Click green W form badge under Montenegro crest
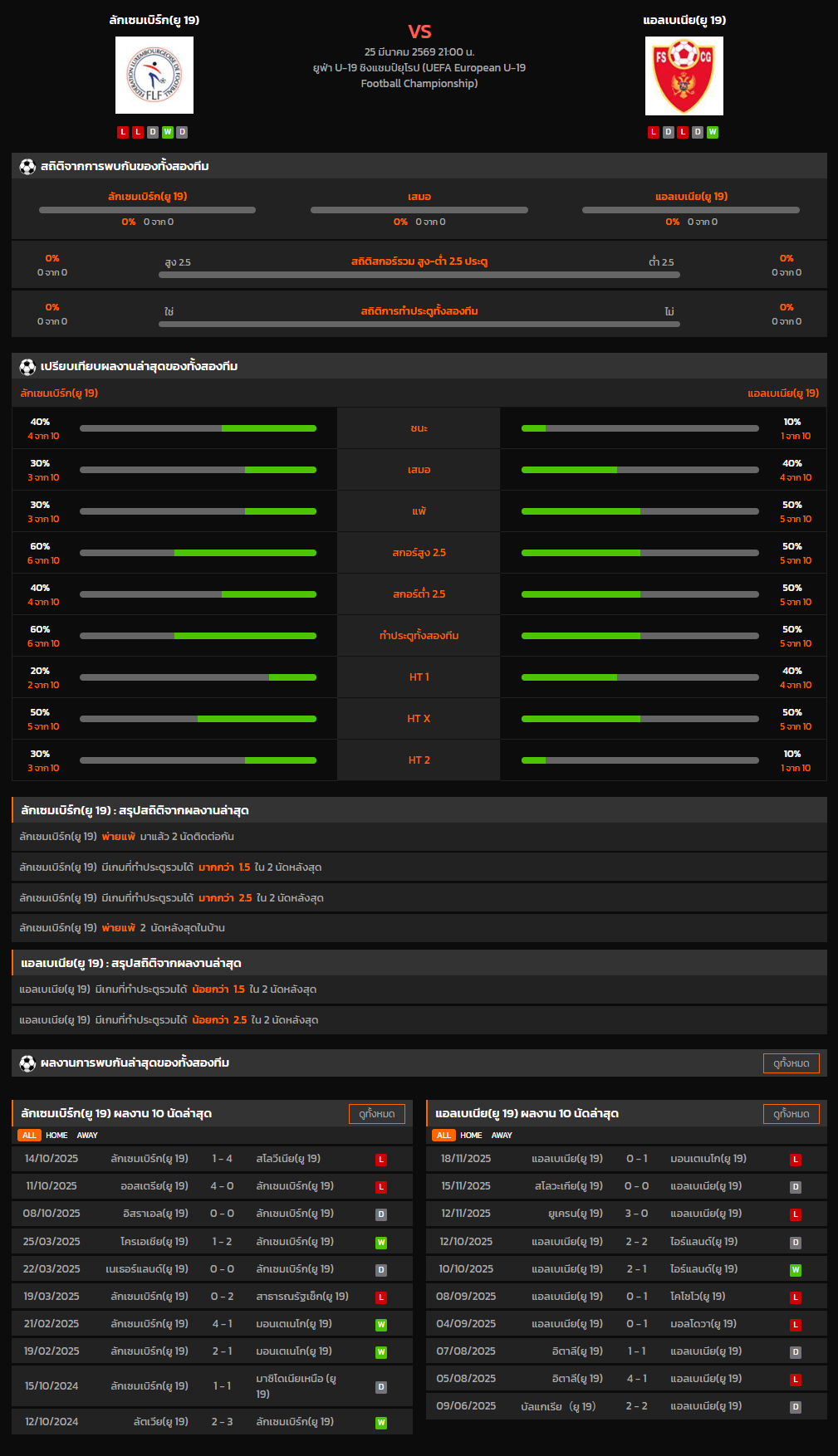This screenshot has width=838, height=1456. (x=713, y=132)
